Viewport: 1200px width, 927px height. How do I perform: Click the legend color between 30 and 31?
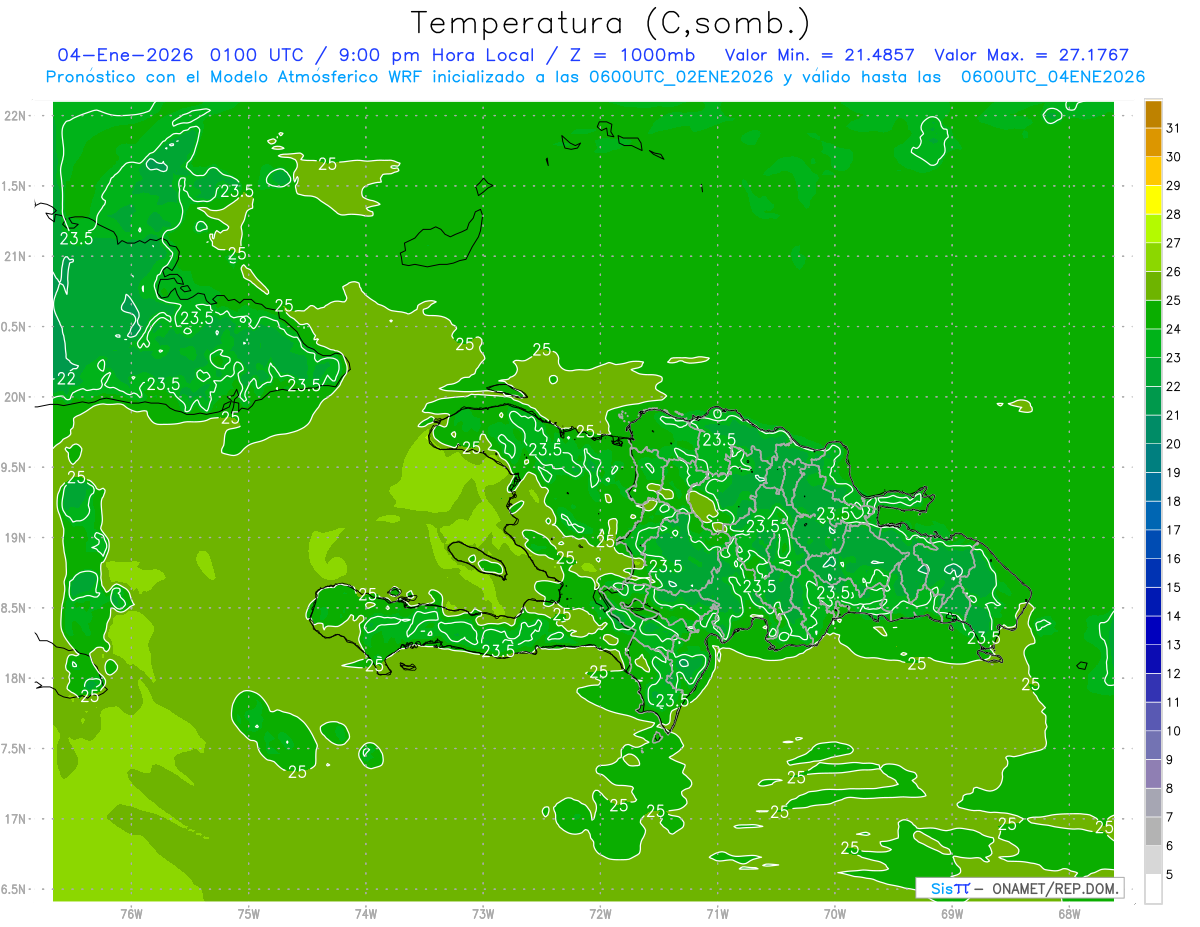(1153, 142)
